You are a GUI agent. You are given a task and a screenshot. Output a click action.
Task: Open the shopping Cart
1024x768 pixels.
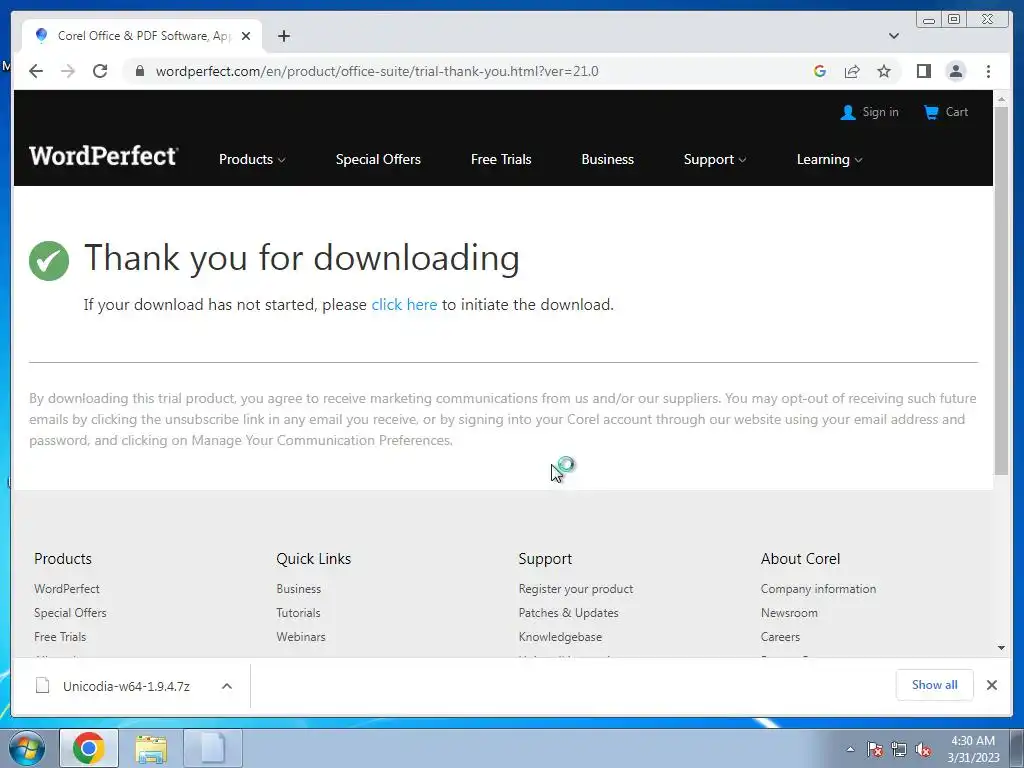(946, 112)
